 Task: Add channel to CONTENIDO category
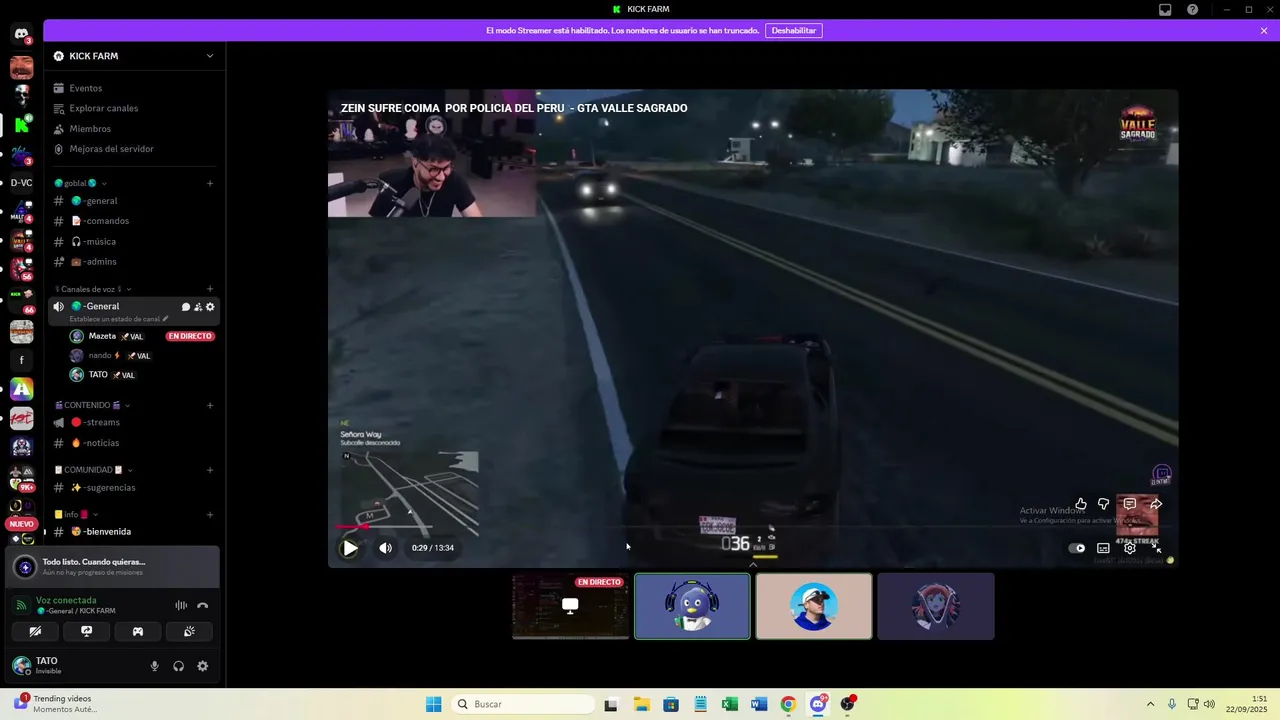210,405
